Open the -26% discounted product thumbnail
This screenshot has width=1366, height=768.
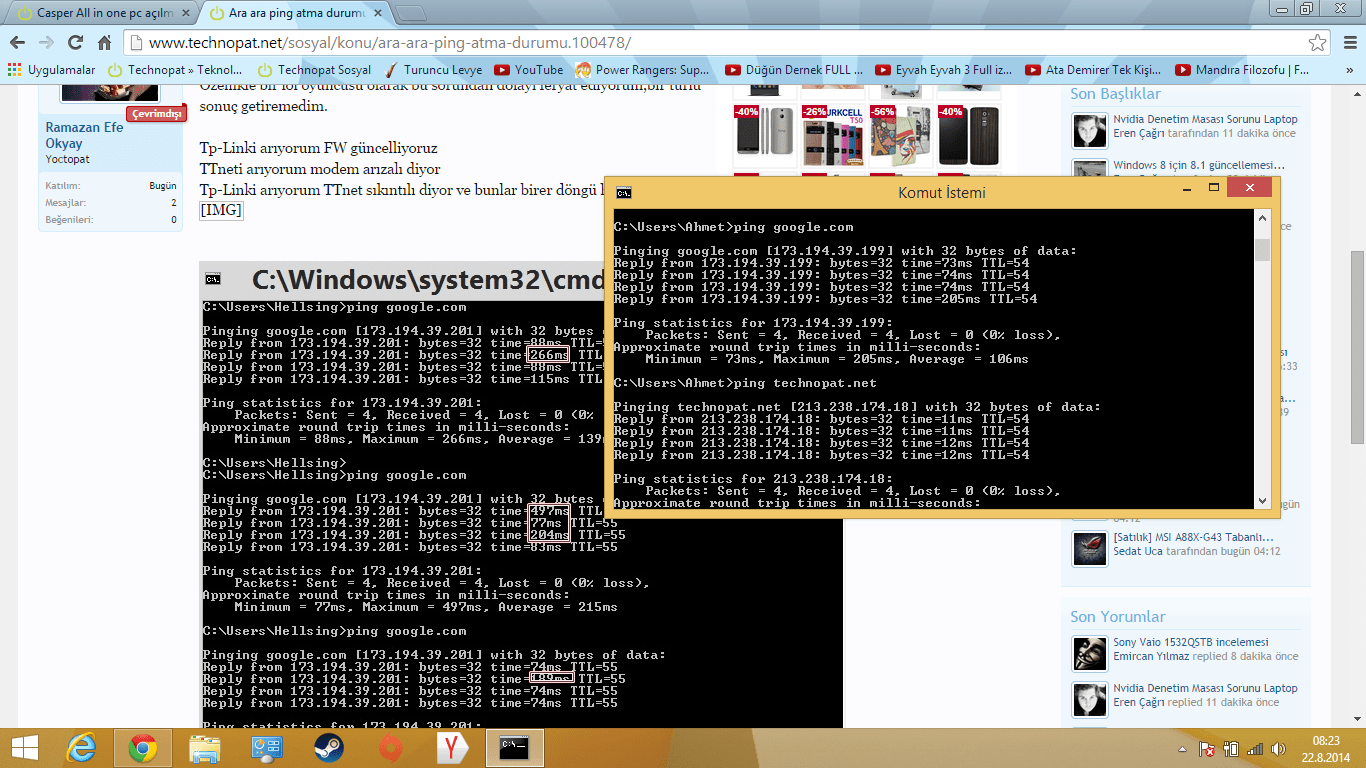tap(832, 136)
